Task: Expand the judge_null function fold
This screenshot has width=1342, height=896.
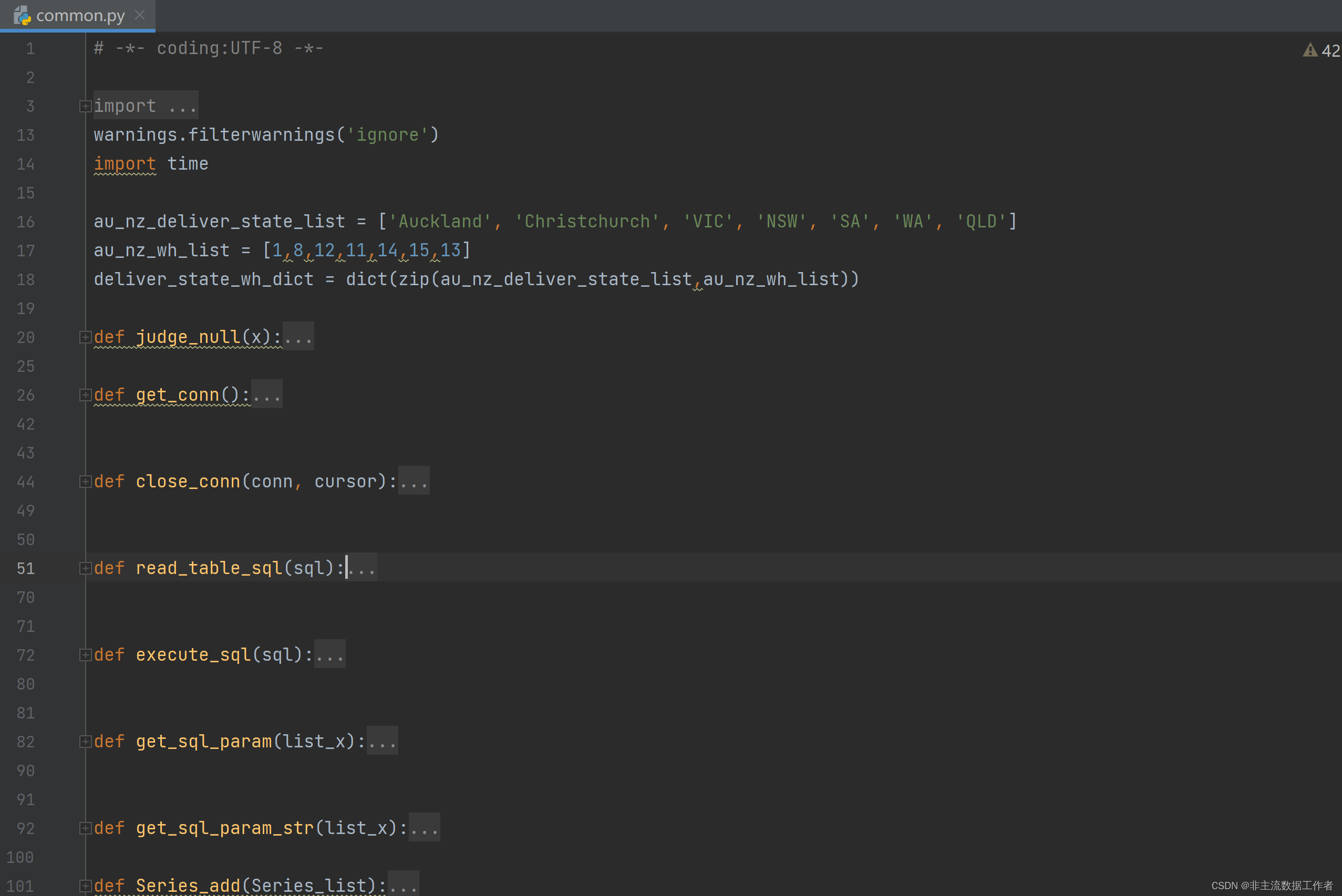Action: click(85, 337)
